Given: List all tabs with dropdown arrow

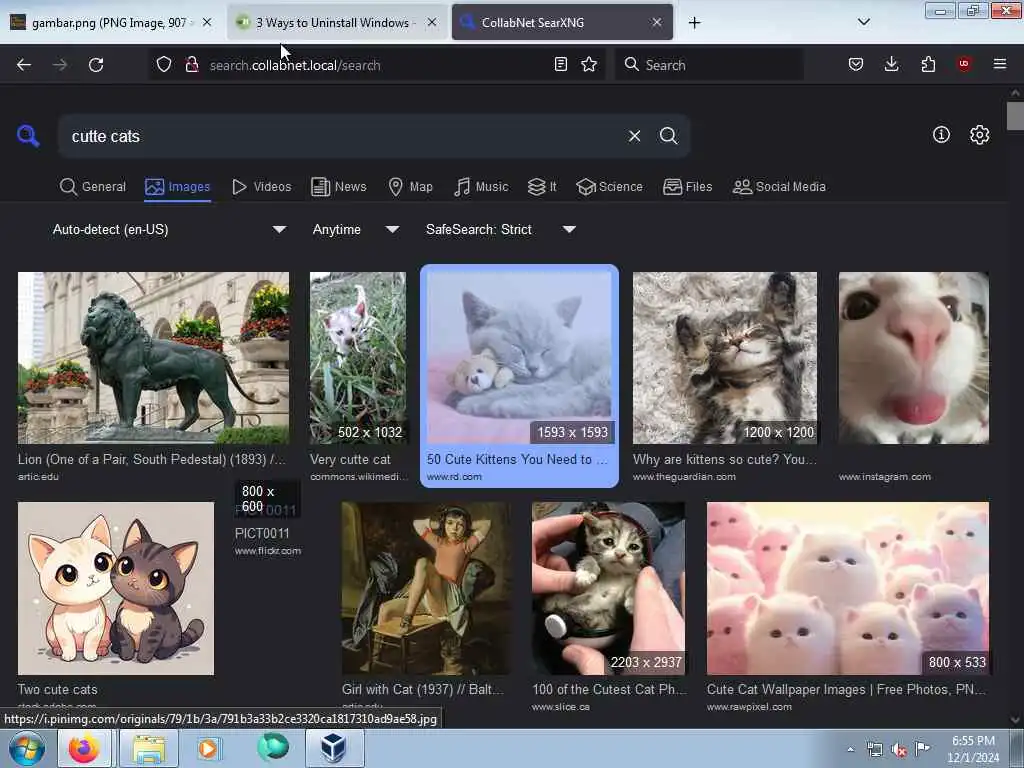Looking at the screenshot, I should click(x=863, y=22).
